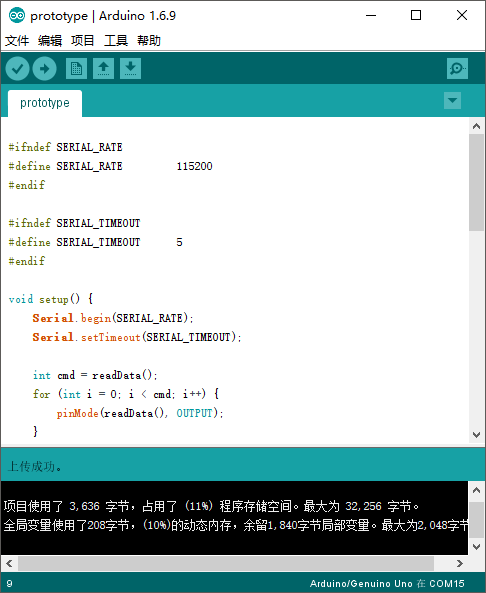This screenshot has width=486, height=593.
Task: Save the sketch with the down-arrow icon
Action: point(130,68)
